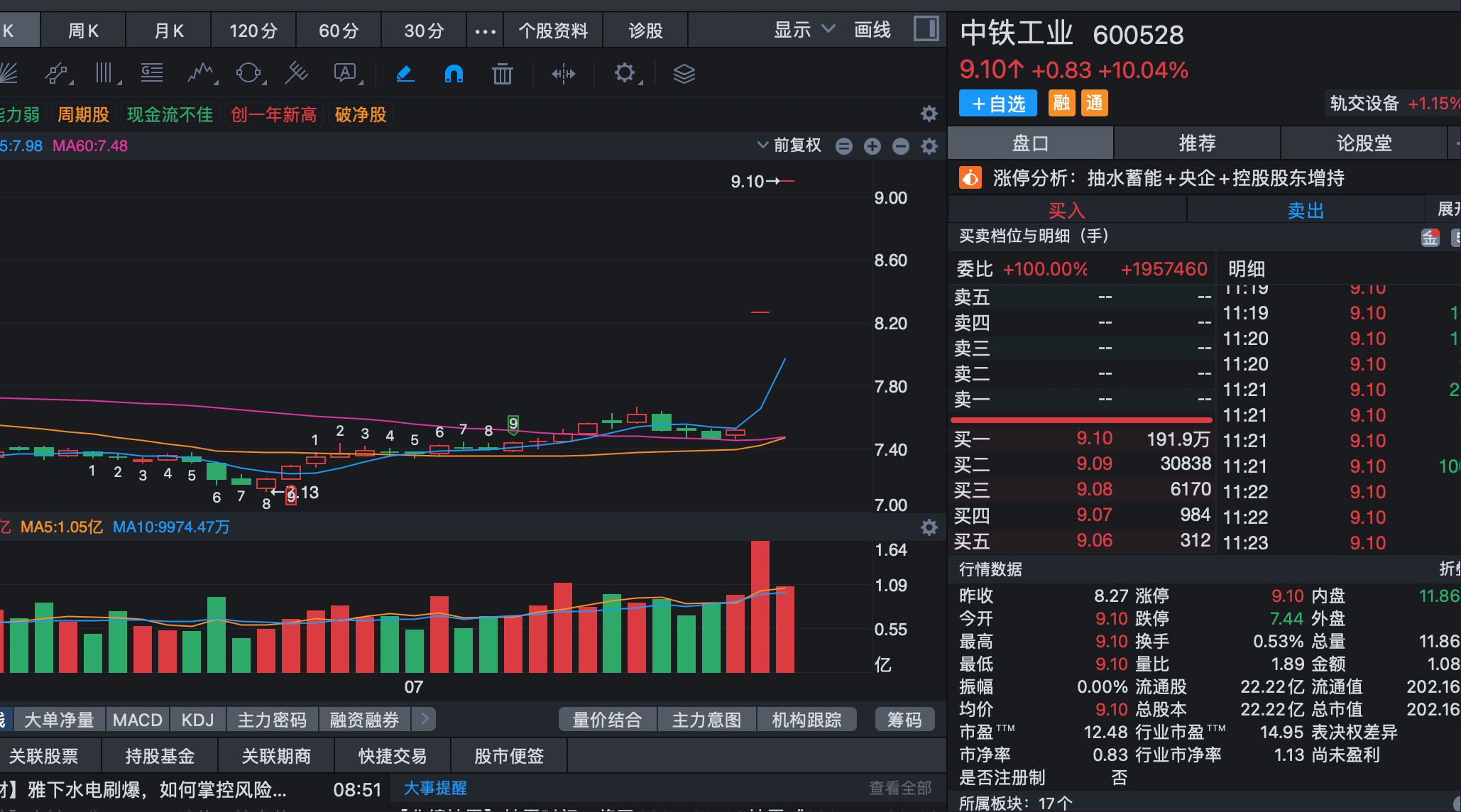Image resolution: width=1461 pixels, height=812 pixels.
Task: Switch to 60分 chart period
Action: tap(339, 31)
